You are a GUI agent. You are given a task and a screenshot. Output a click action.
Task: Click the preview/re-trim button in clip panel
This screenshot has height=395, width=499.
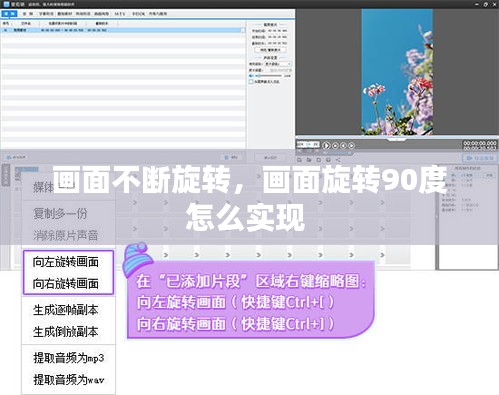[270, 50]
